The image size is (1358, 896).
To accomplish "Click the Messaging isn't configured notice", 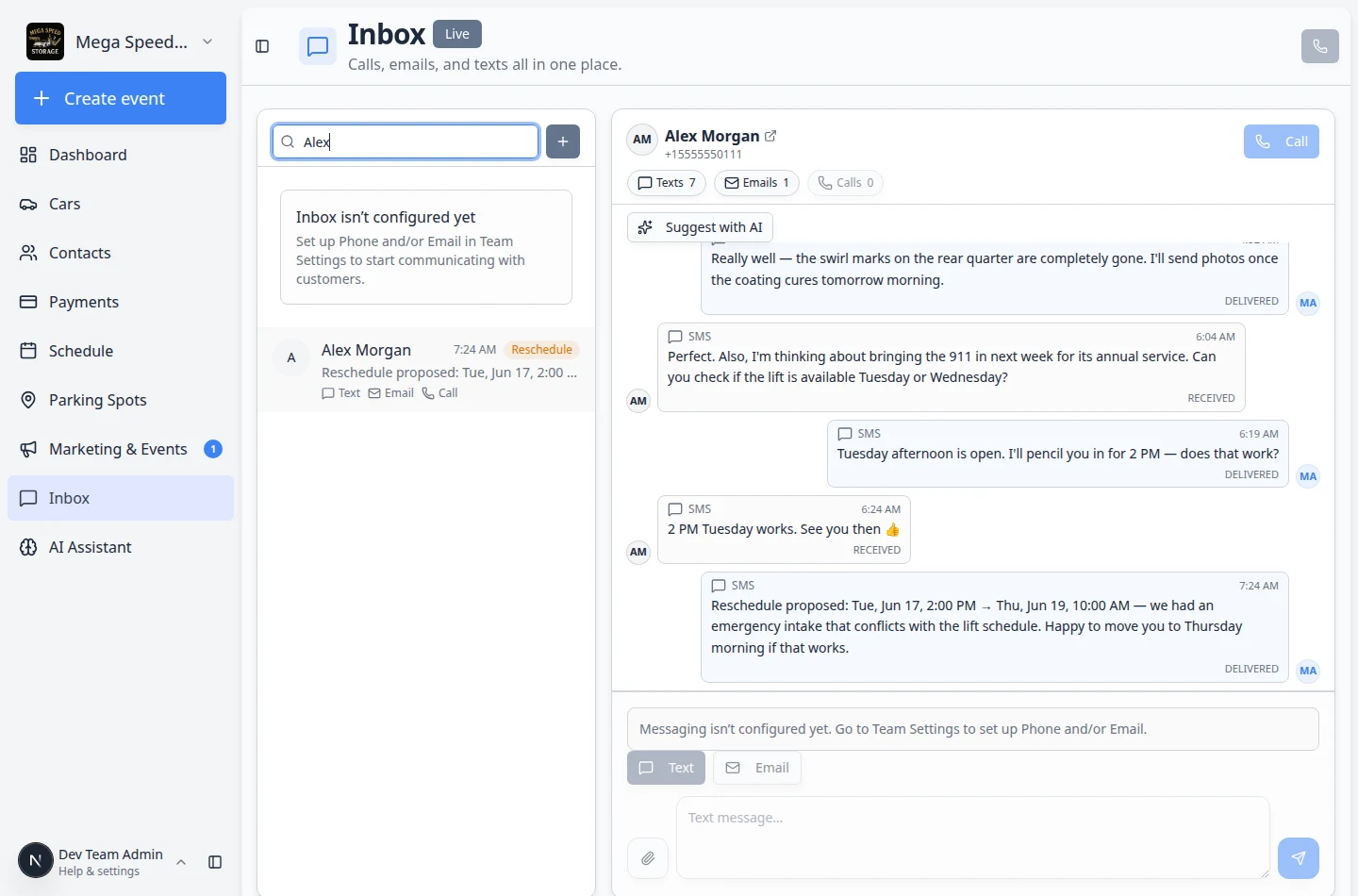I will 973,729.
